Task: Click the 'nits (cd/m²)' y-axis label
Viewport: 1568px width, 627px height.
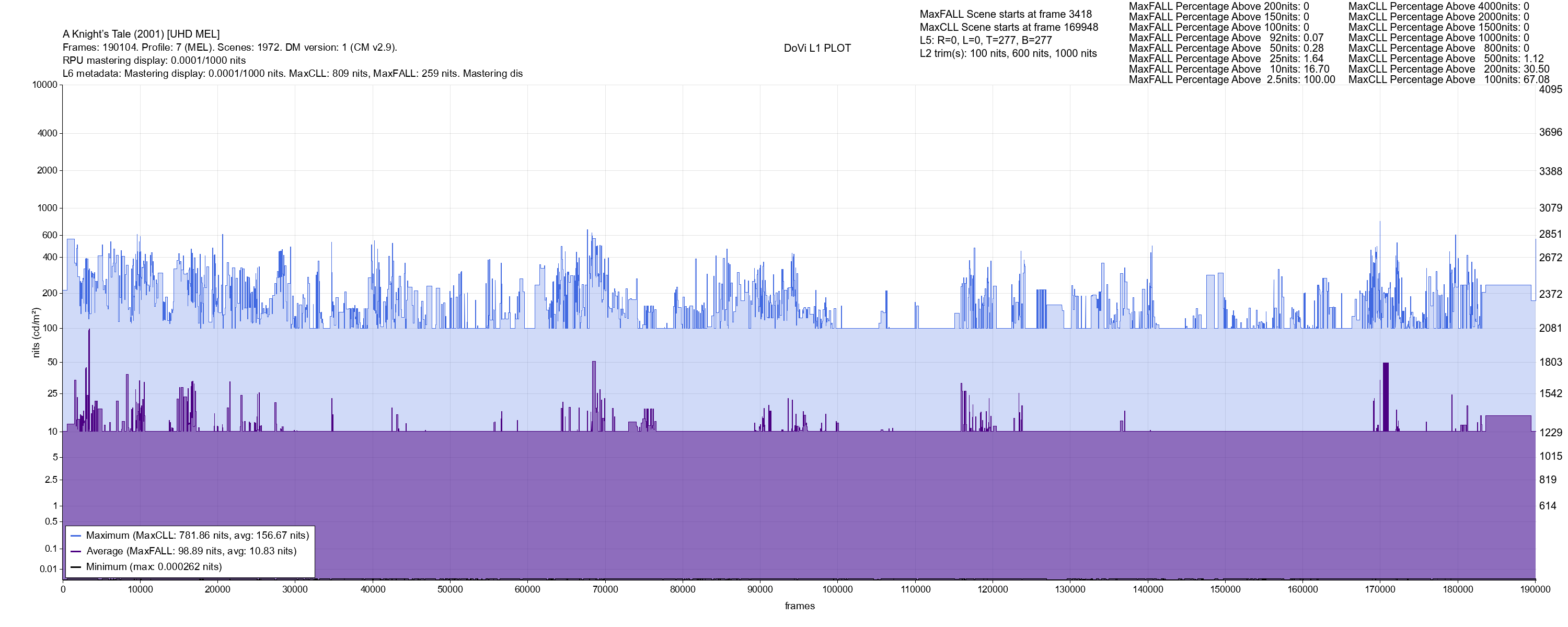Action: pos(36,332)
